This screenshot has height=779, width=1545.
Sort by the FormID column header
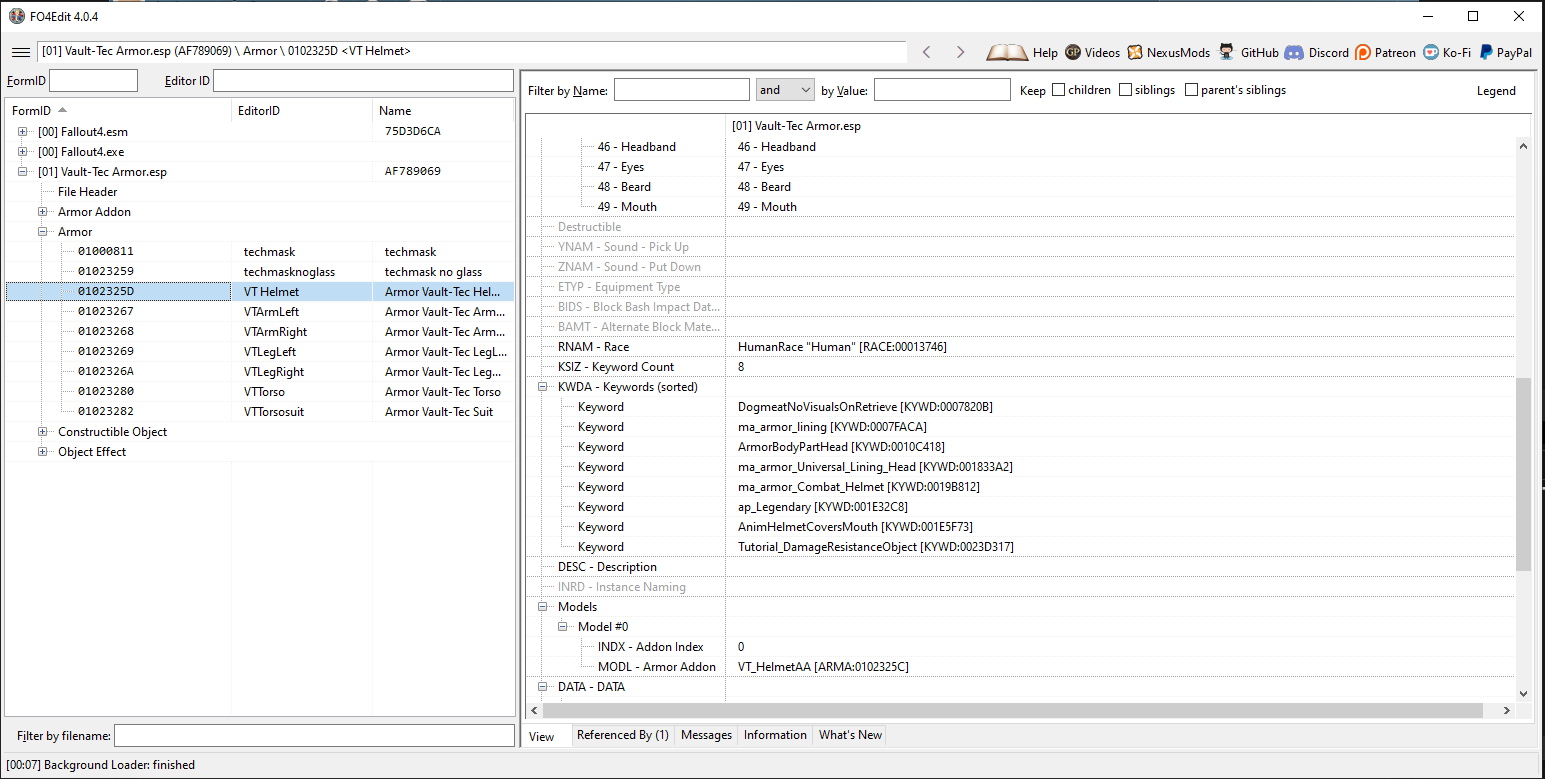[118, 111]
